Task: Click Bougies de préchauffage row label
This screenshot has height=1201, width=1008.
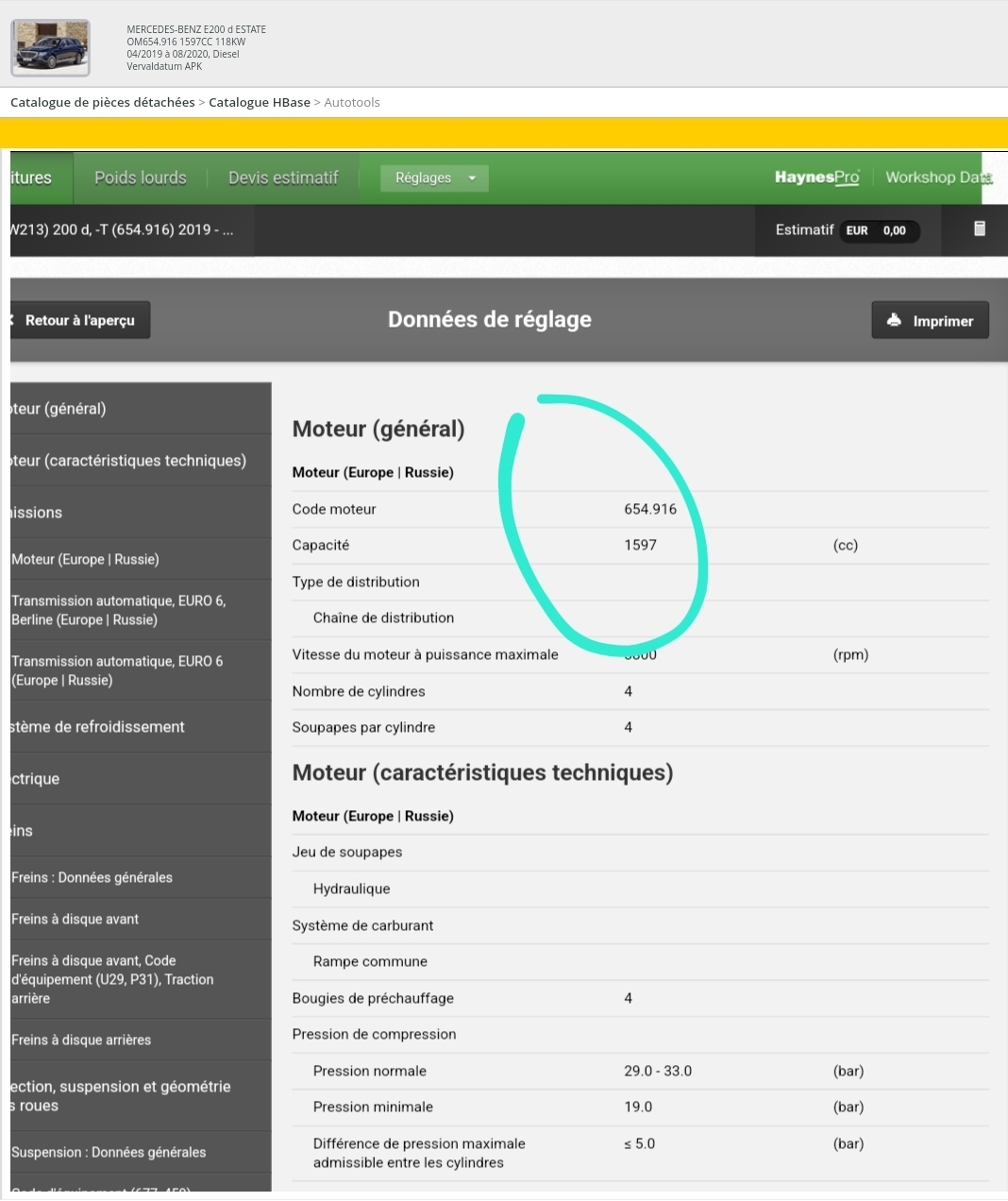Action: click(373, 998)
